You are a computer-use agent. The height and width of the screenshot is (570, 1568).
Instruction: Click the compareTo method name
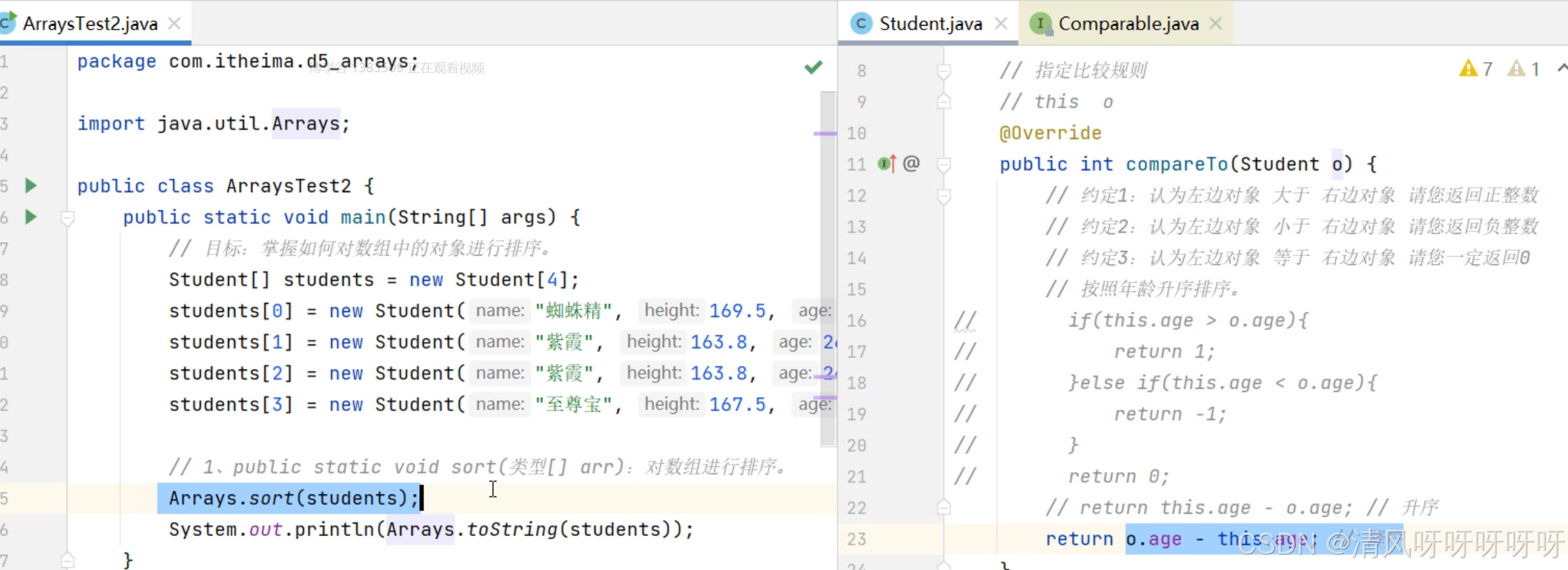point(1177,164)
